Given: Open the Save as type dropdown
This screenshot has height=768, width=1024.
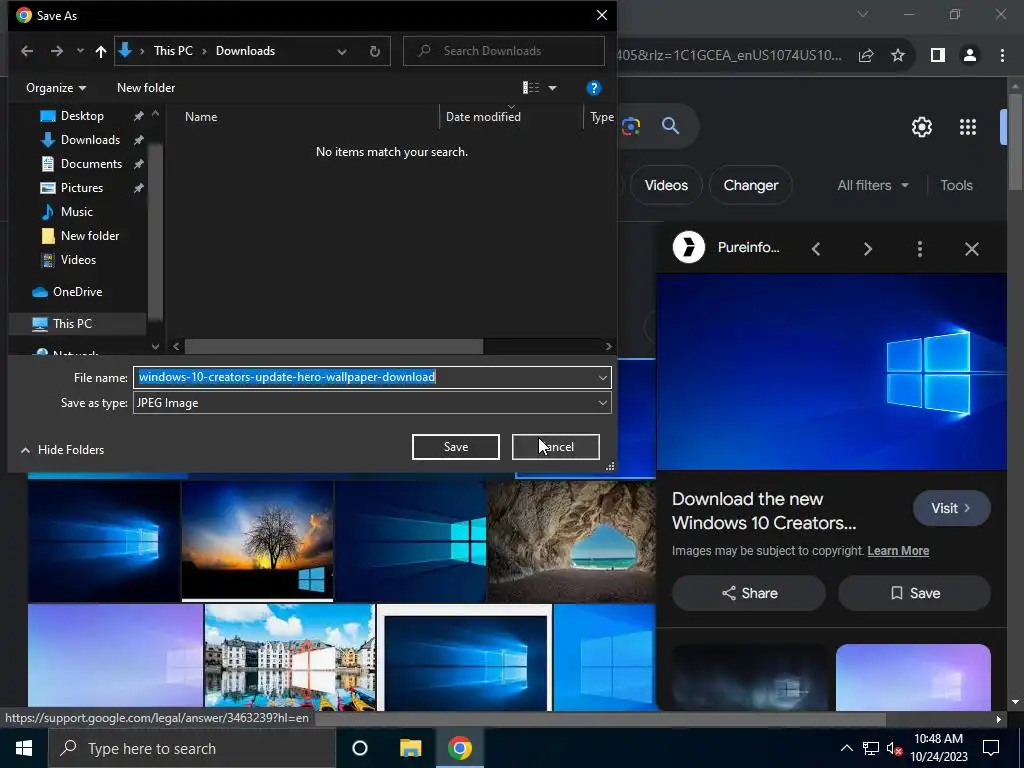Looking at the screenshot, I should (372, 403).
